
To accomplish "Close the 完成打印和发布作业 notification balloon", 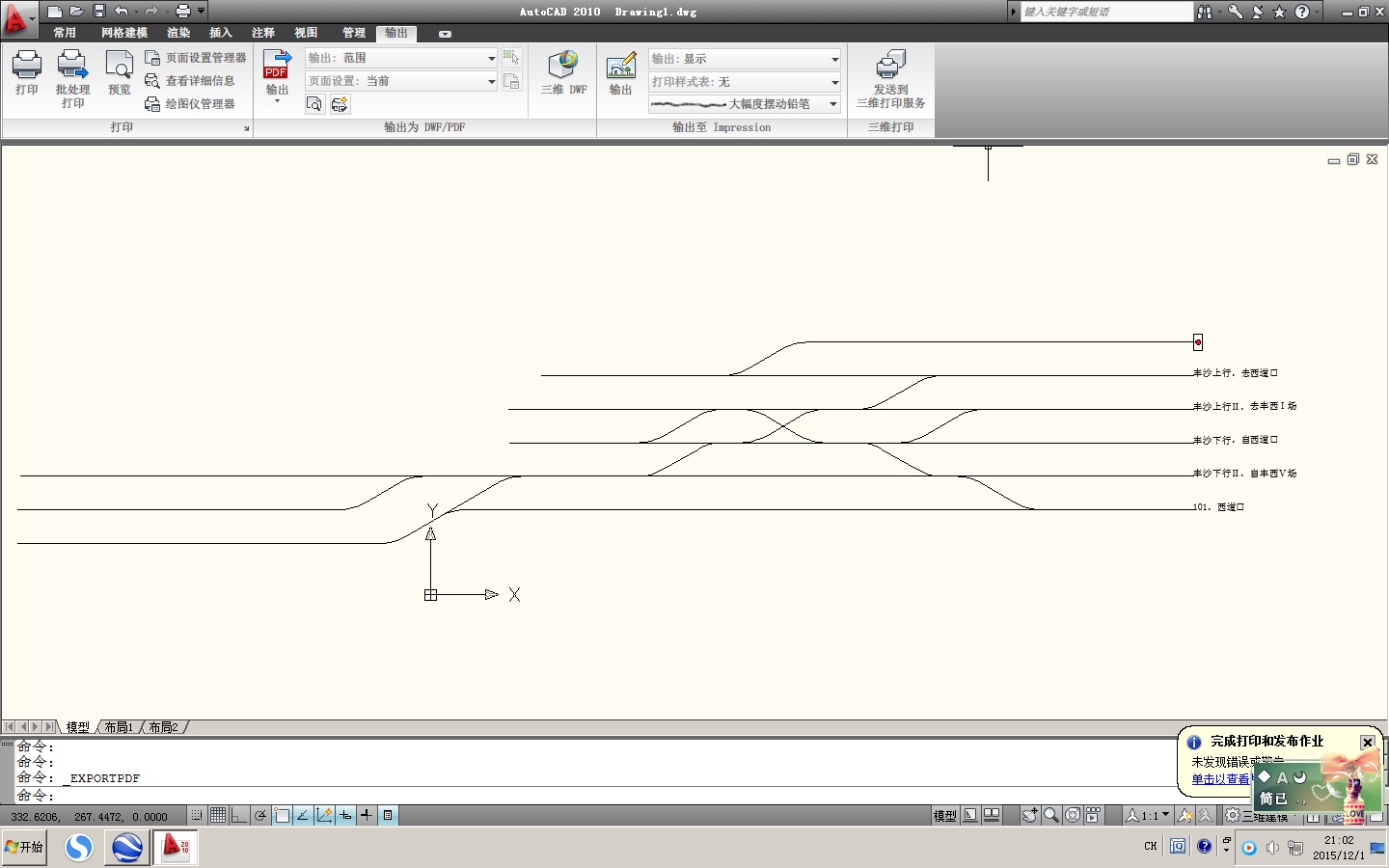I will click(x=1368, y=742).
